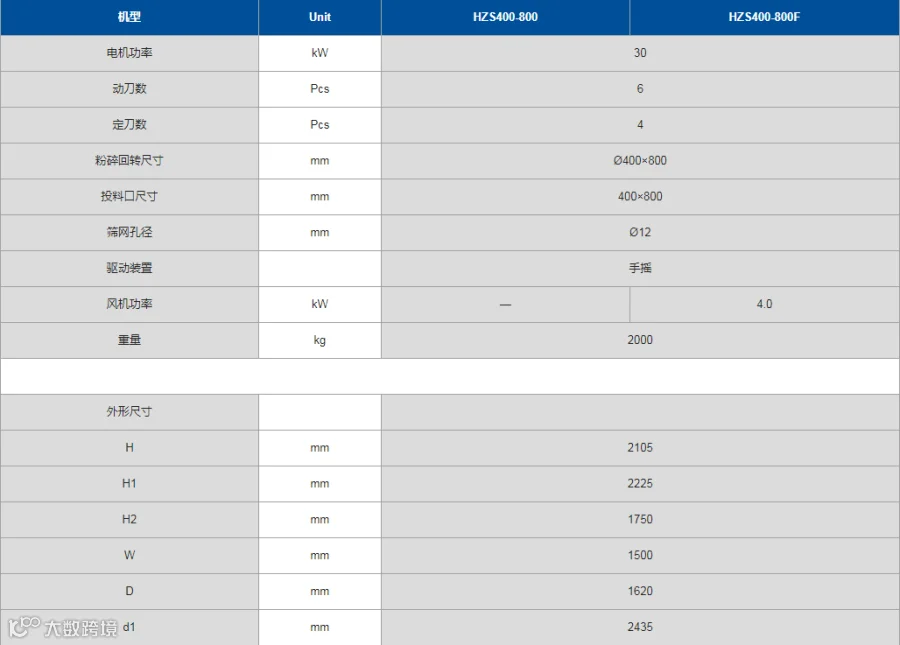Click the Ø400×800 value

(640, 160)
